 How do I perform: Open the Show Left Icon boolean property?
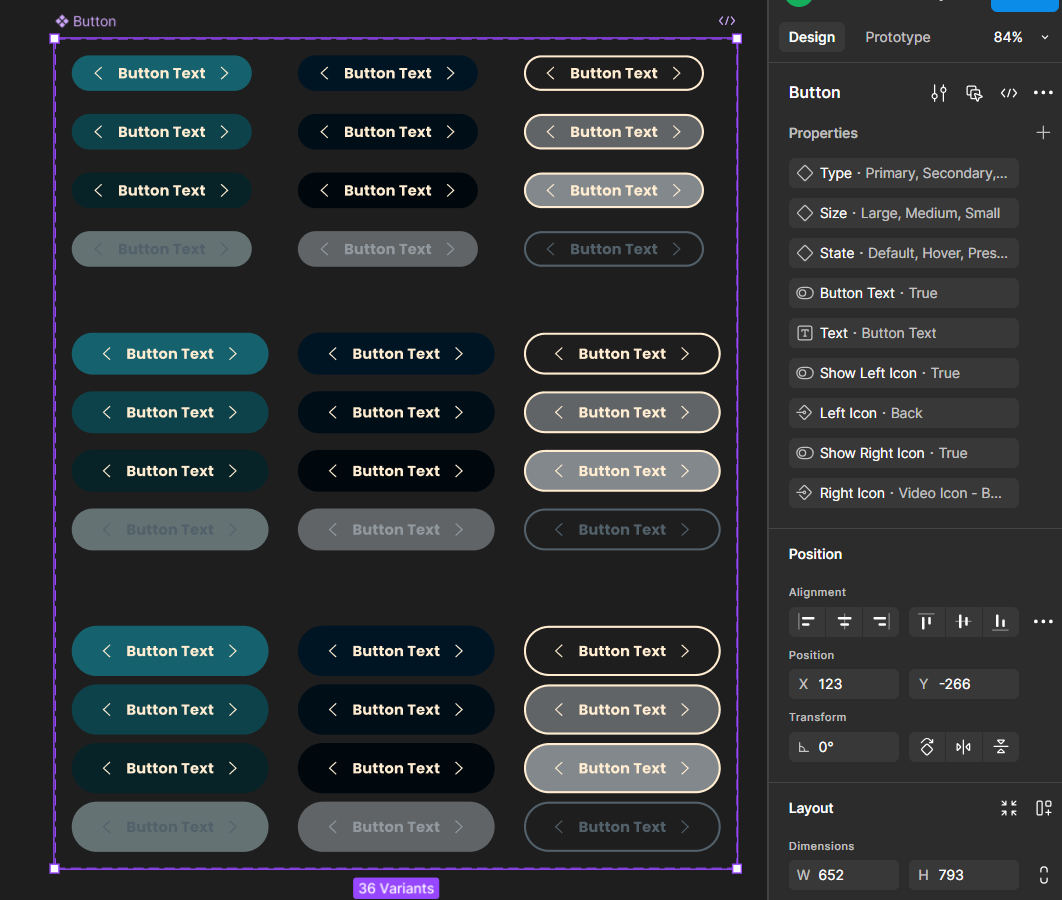click(904, 373)
